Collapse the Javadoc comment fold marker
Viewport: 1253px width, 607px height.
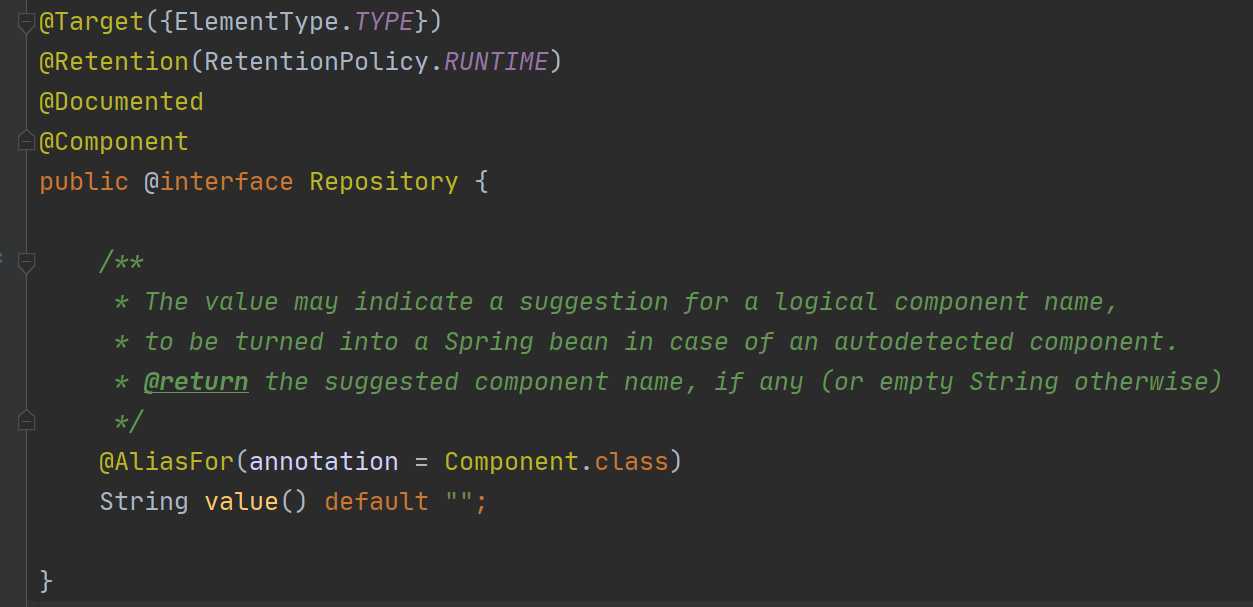pyautogui.click(x=27, y=262)
